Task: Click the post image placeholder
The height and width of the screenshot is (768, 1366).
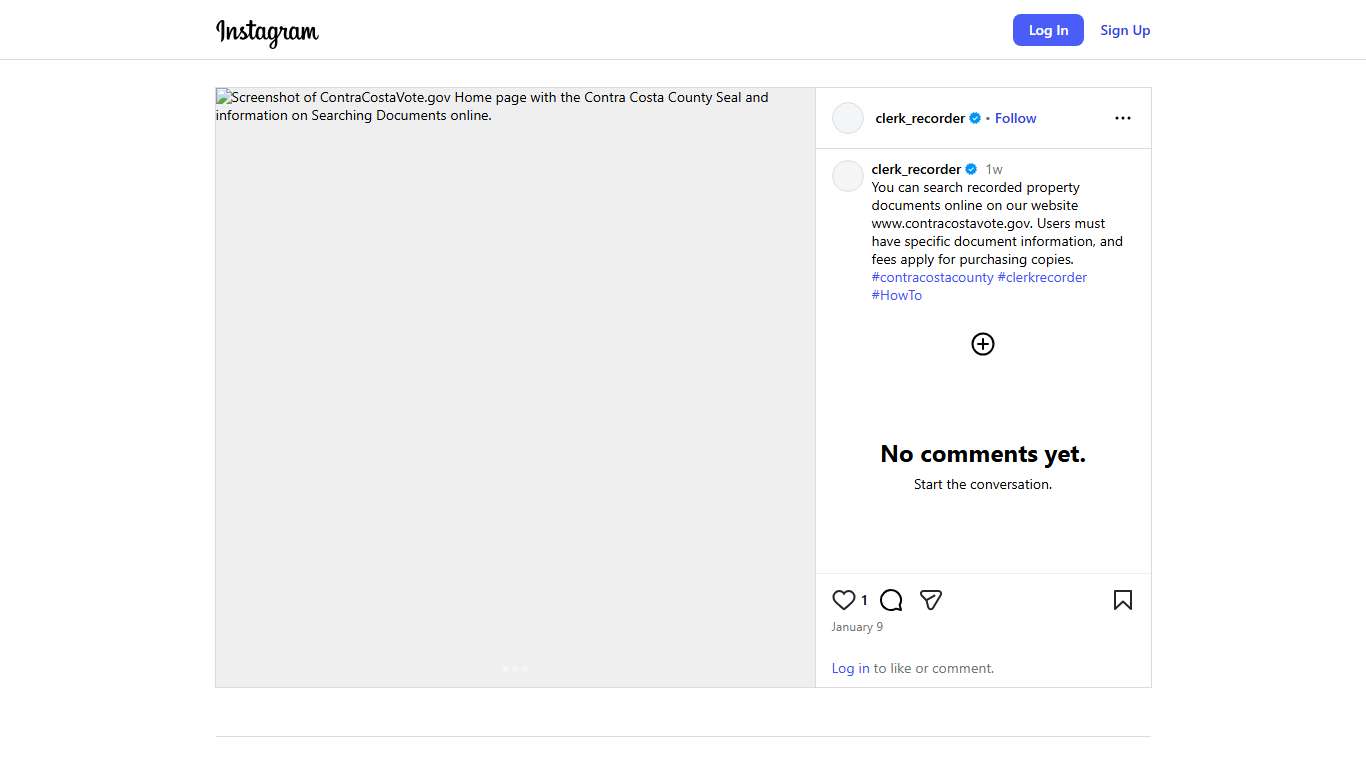Action: coord(515,400)
